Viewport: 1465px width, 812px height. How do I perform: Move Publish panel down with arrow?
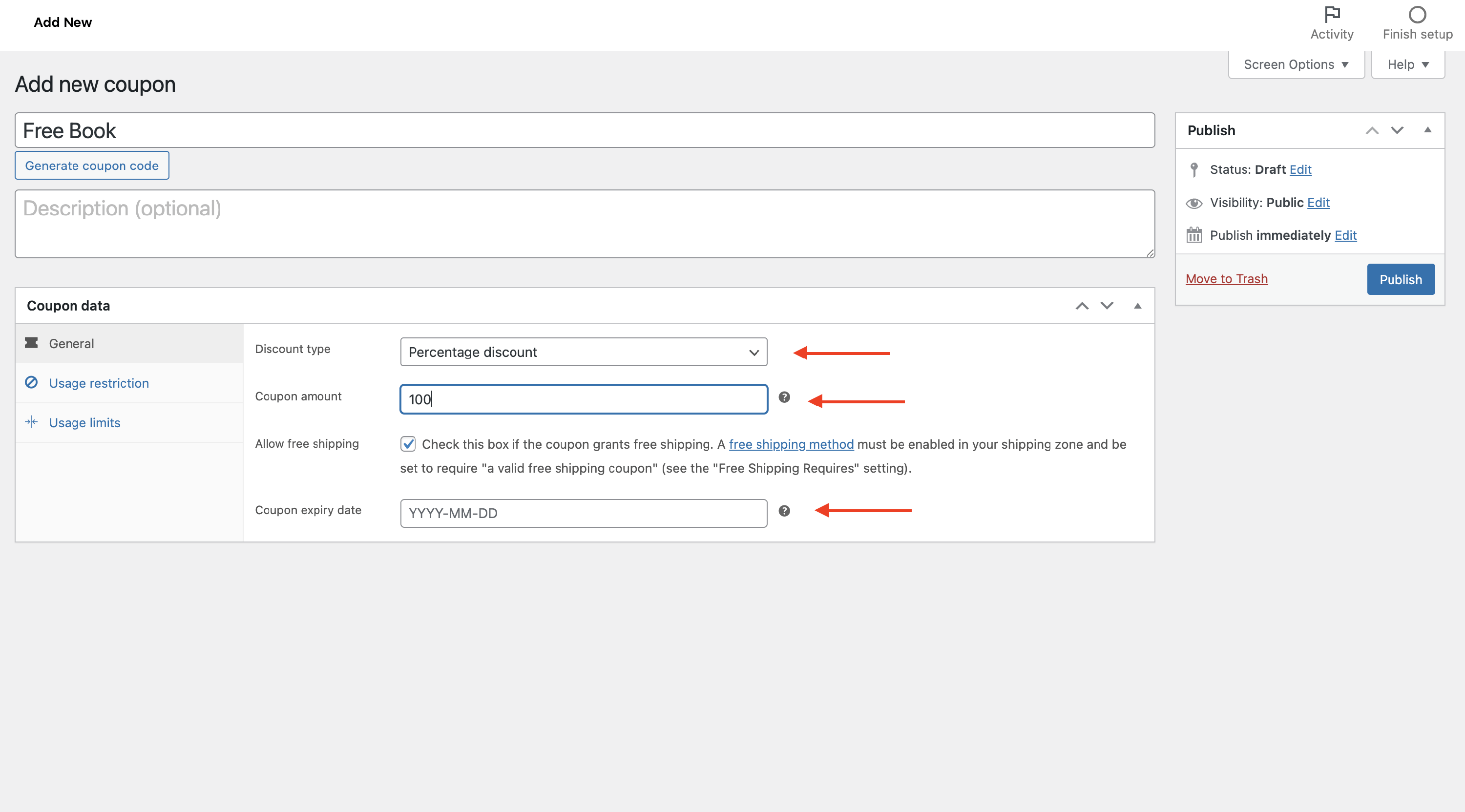[x=1397, y=131]
